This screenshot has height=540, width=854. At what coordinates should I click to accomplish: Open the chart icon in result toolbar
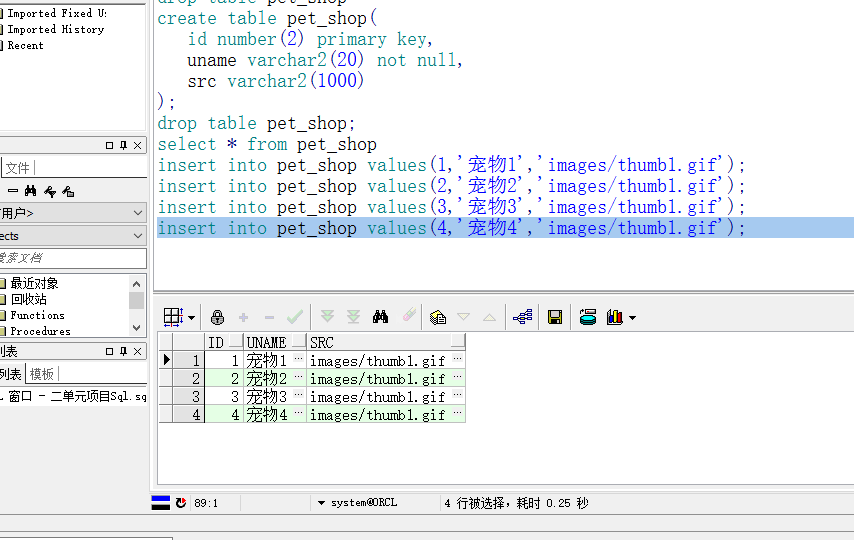[x=615, y=317]
